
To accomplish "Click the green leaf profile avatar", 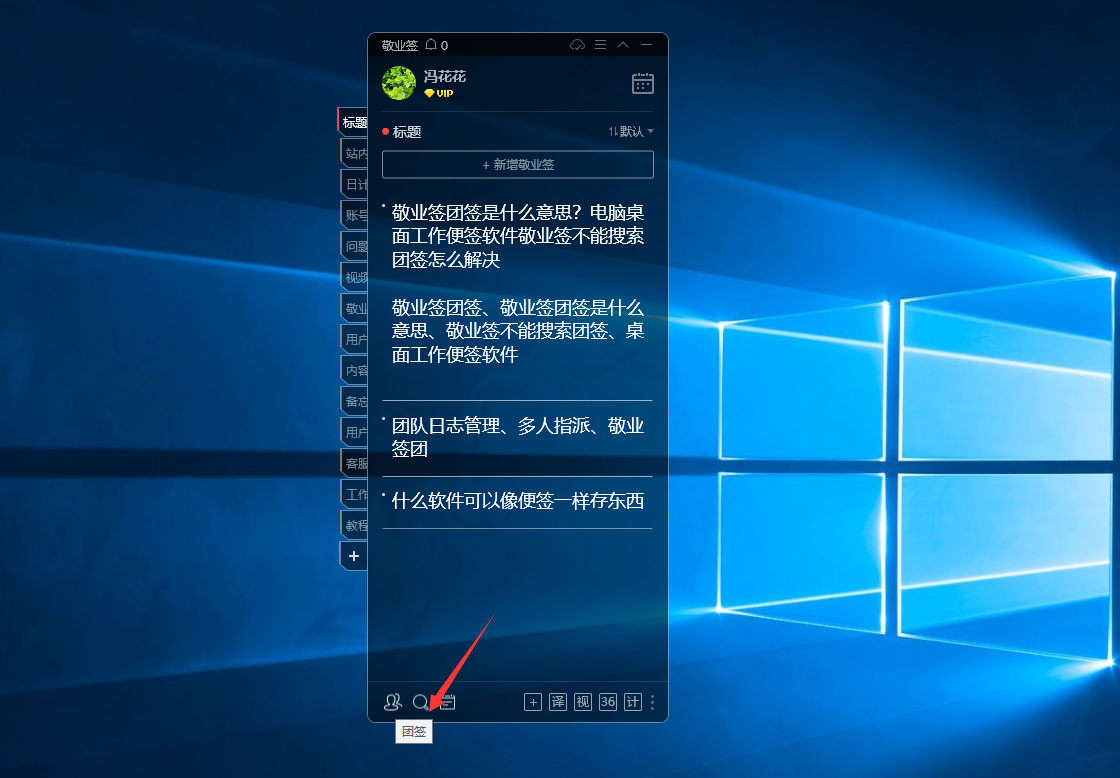I will click(x=399, y=83).
